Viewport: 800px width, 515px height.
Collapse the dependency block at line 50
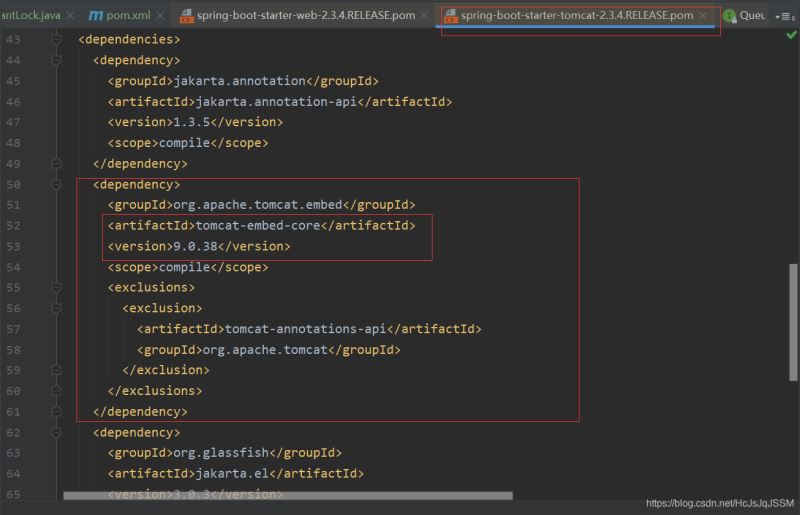click(57, 184)
